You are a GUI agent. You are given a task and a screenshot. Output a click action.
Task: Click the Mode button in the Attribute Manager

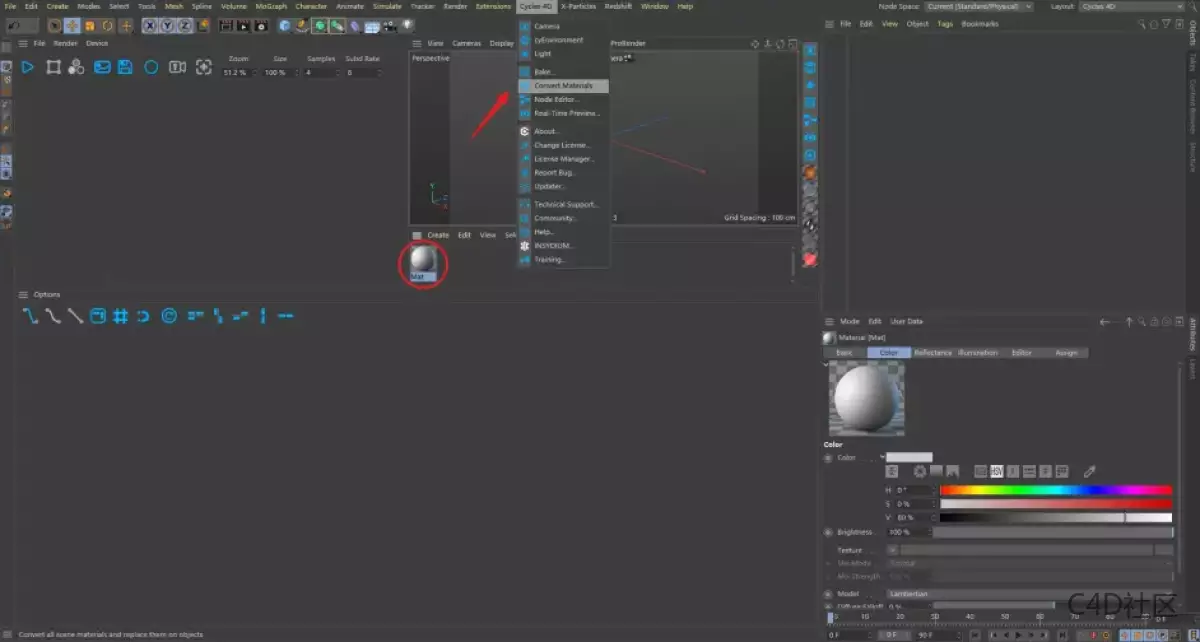pos(850,321)
